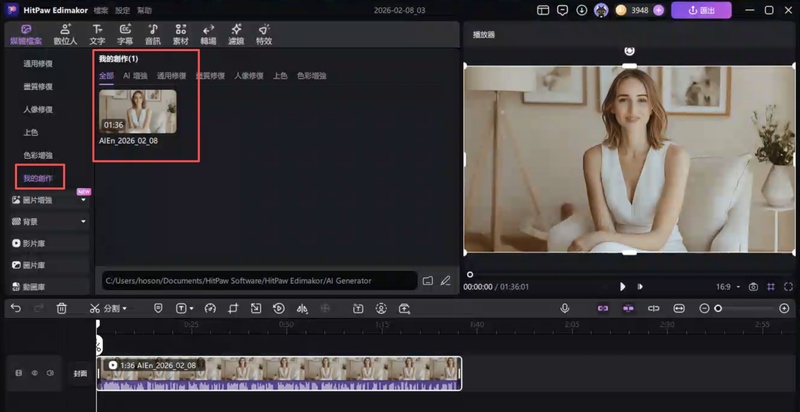Click the undo arrow in timeline toolbar
Image resolution: width=800 pixels, height=412 pixels.
coord(15,308)
